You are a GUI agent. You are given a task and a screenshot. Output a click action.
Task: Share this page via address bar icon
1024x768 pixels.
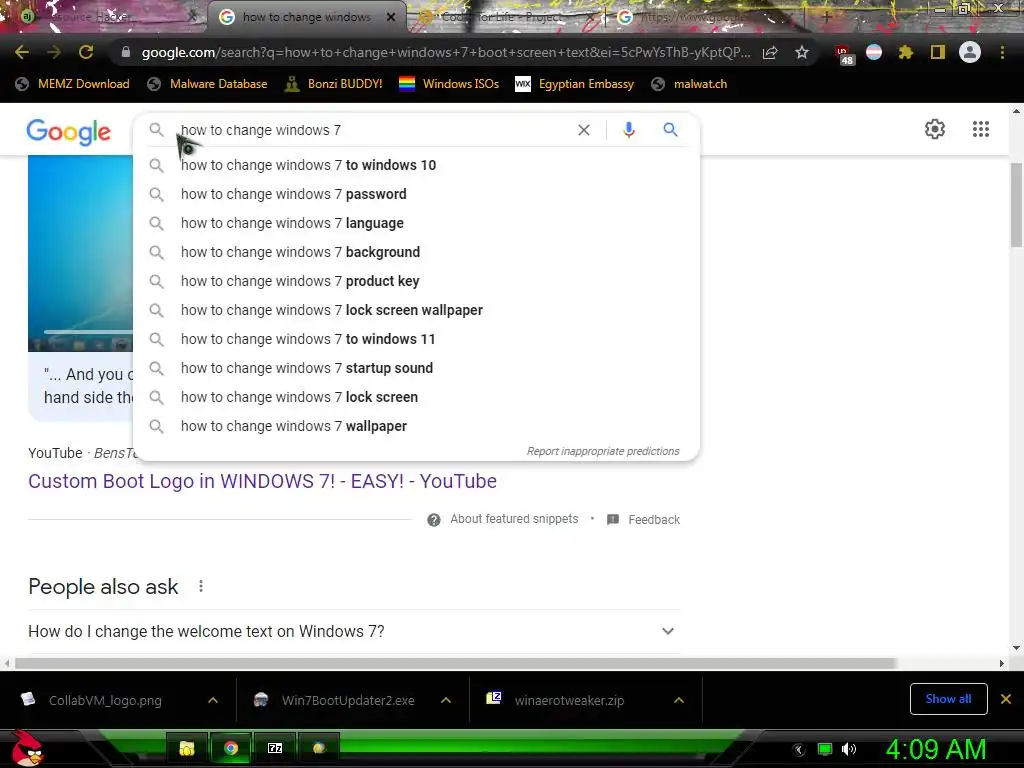click(x=770, y=53)
